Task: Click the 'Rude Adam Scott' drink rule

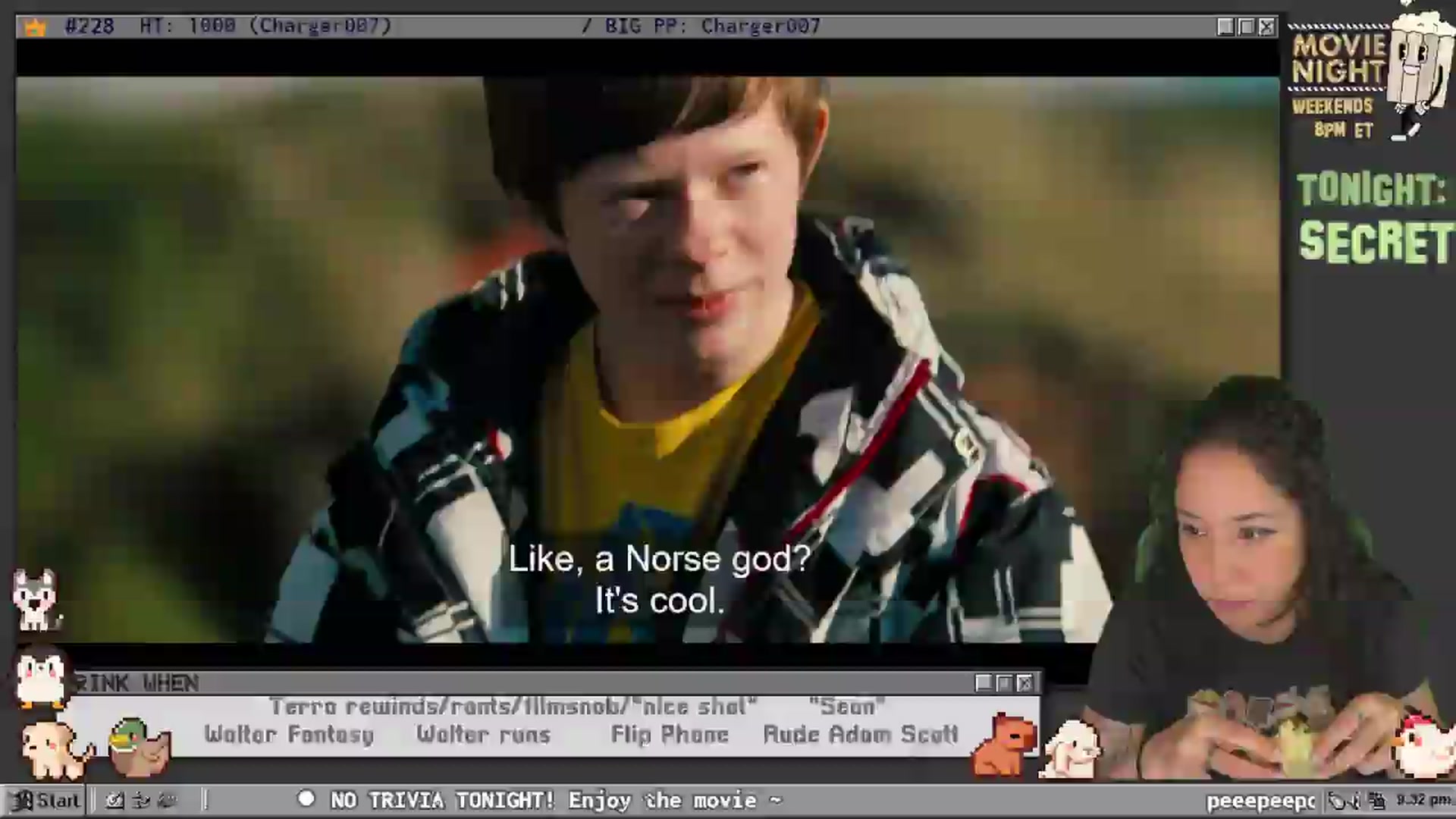Action: (x=861, y=734)
